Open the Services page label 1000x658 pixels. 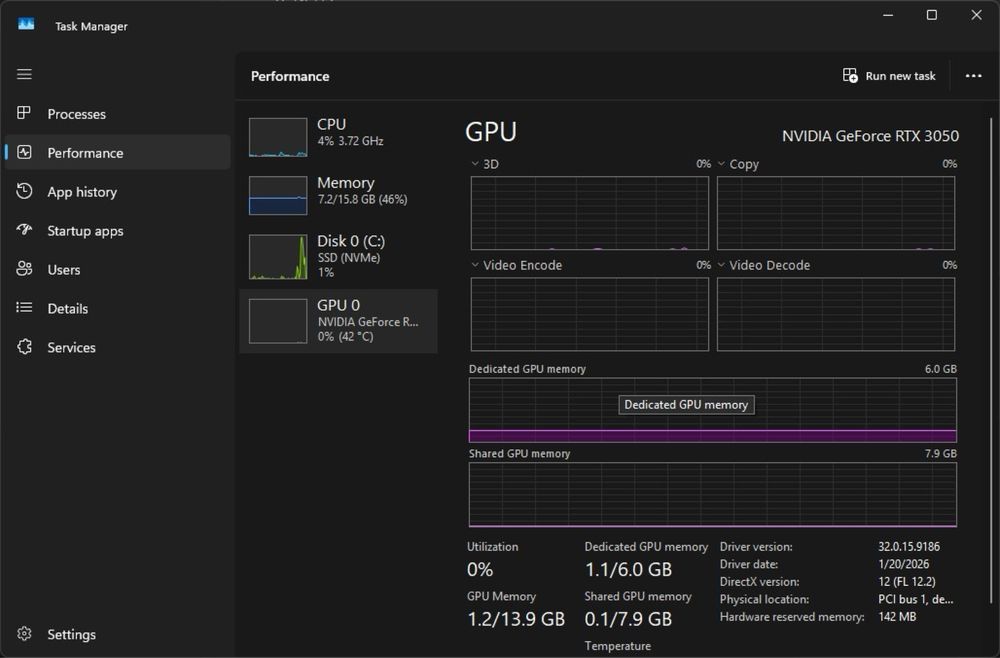71,347
